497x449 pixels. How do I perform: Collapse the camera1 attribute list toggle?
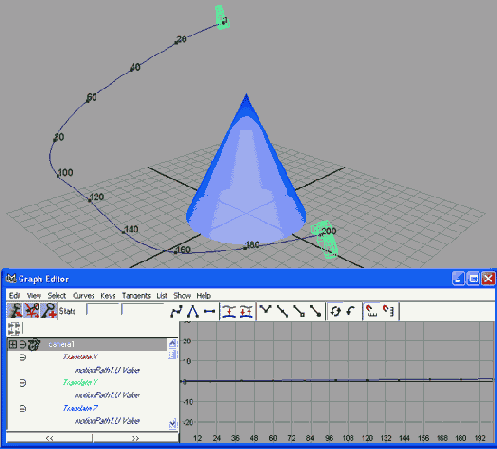pos(23,344)
